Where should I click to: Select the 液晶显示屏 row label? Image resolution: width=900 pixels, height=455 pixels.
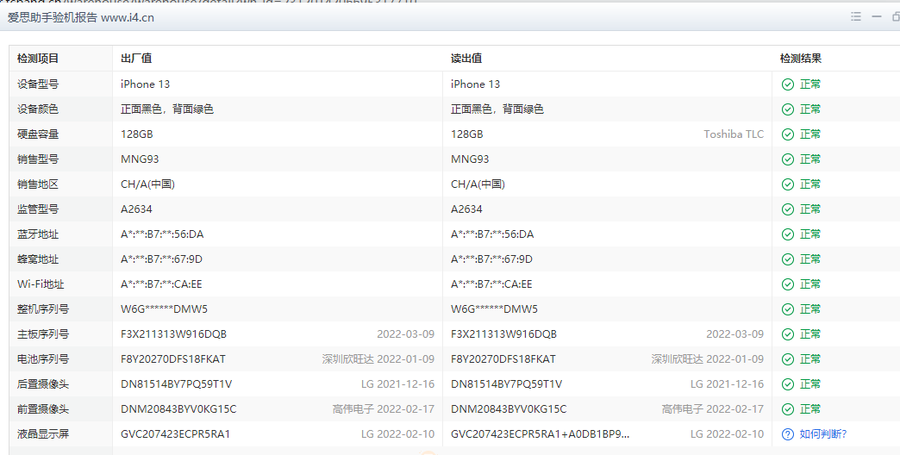[x=43, y=434]
